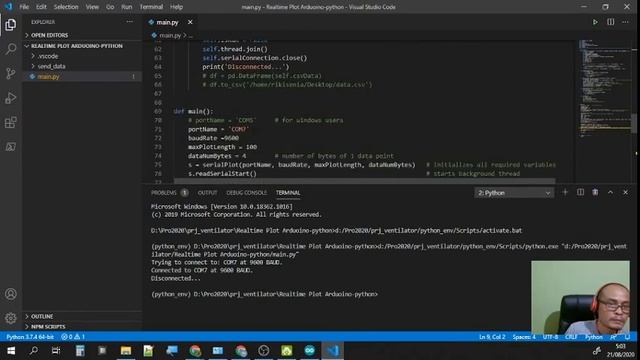
Task: Click the editor horizontal scrollbar
Action: click(x=364, y=181)
